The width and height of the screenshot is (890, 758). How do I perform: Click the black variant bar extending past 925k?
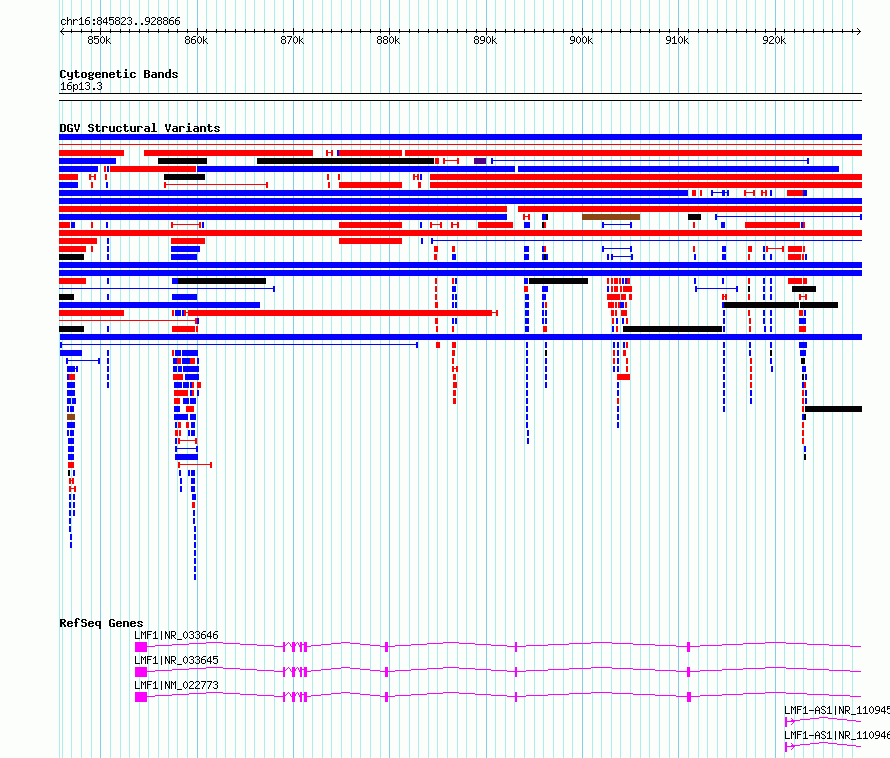pos(833,409)
